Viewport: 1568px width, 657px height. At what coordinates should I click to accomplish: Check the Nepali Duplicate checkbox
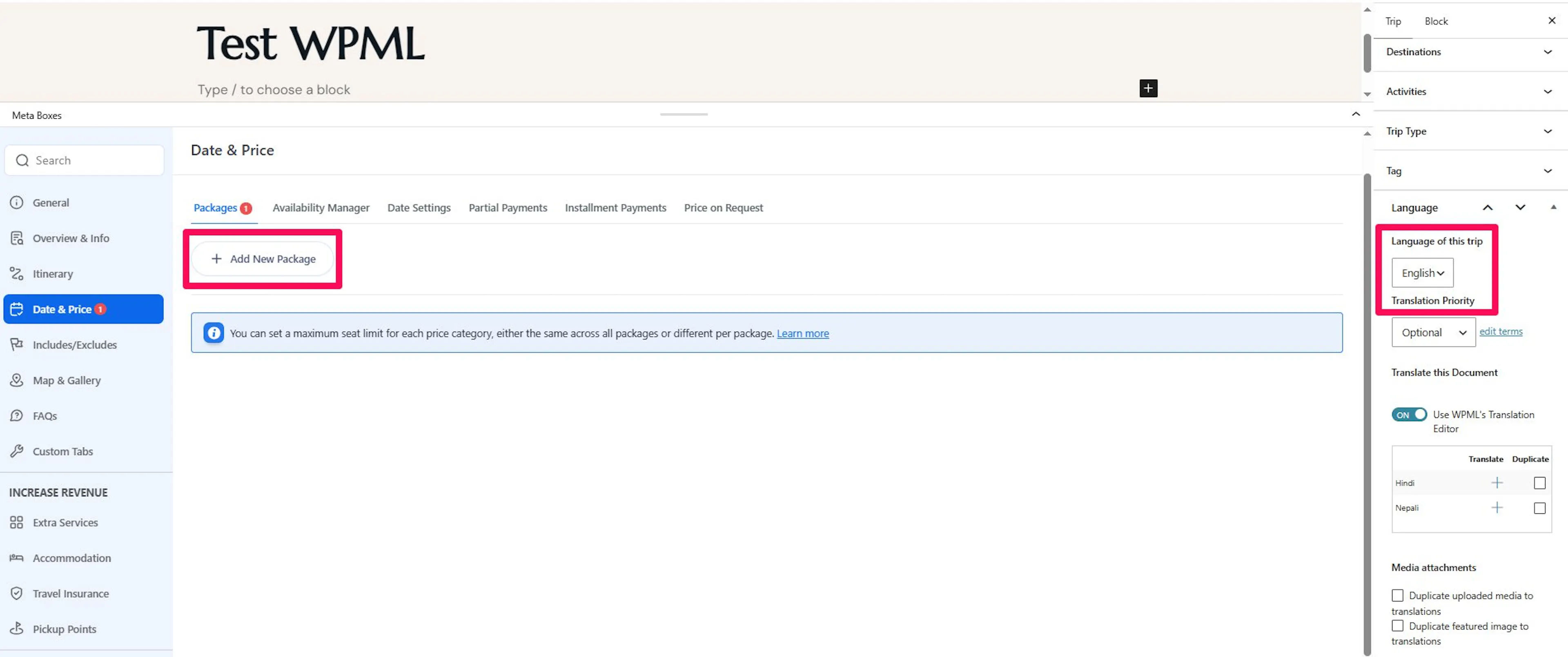point(1539,508)
